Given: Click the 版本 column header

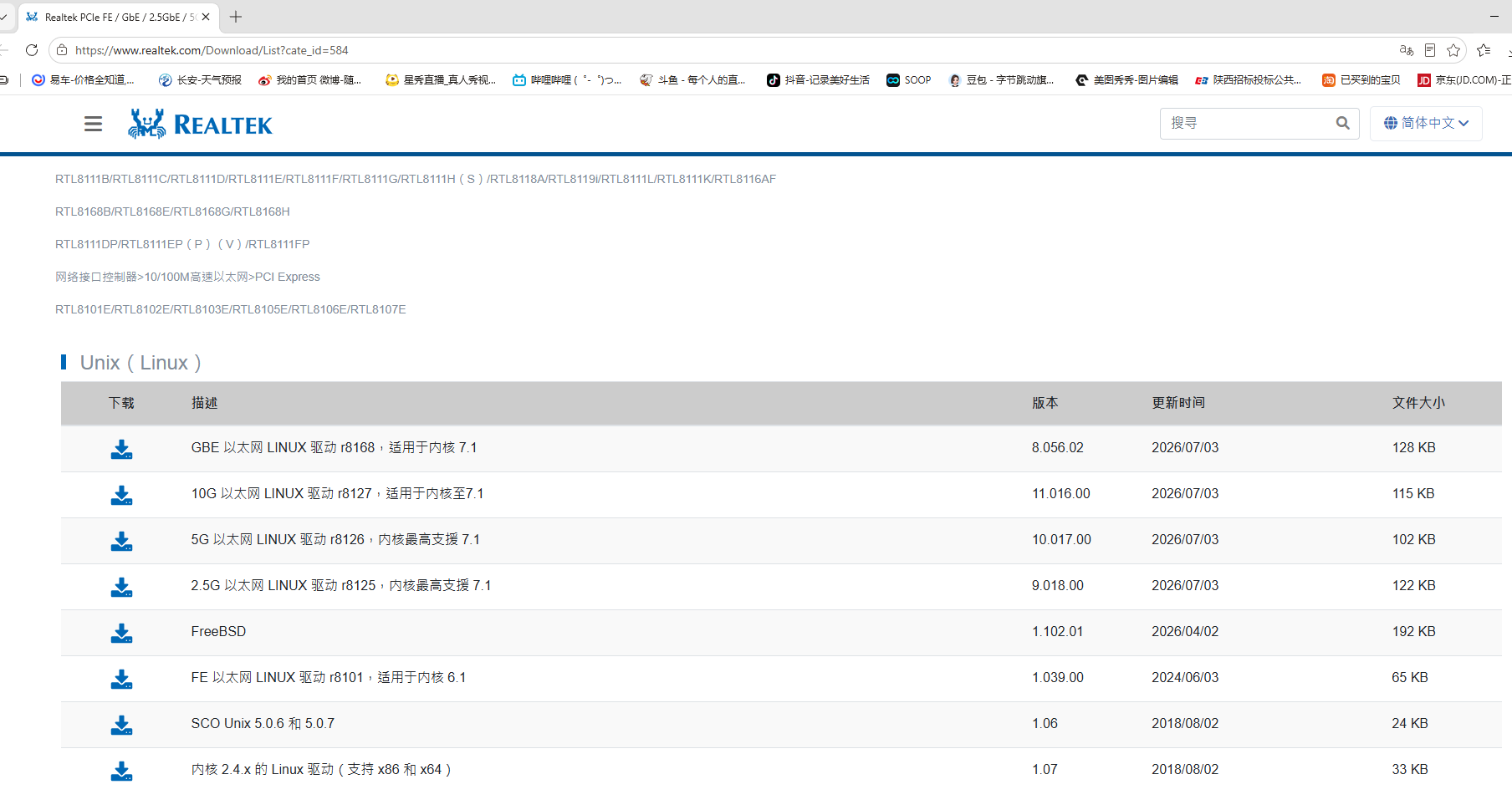Looking at the screenshot, I should [x=1045, y=403].
